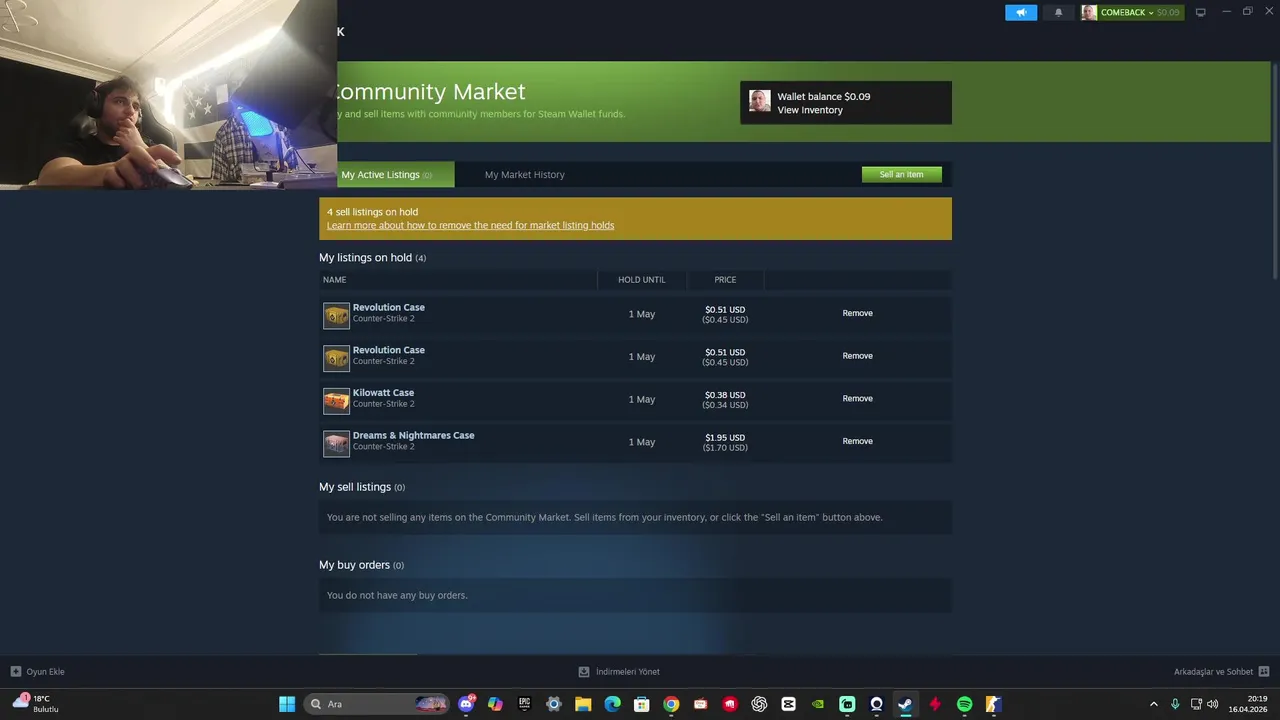The height and width of the screenshot is (720, 1280).
Task: Open weather widget showing 18°C Bulutlu
Action: pos(36,704)
